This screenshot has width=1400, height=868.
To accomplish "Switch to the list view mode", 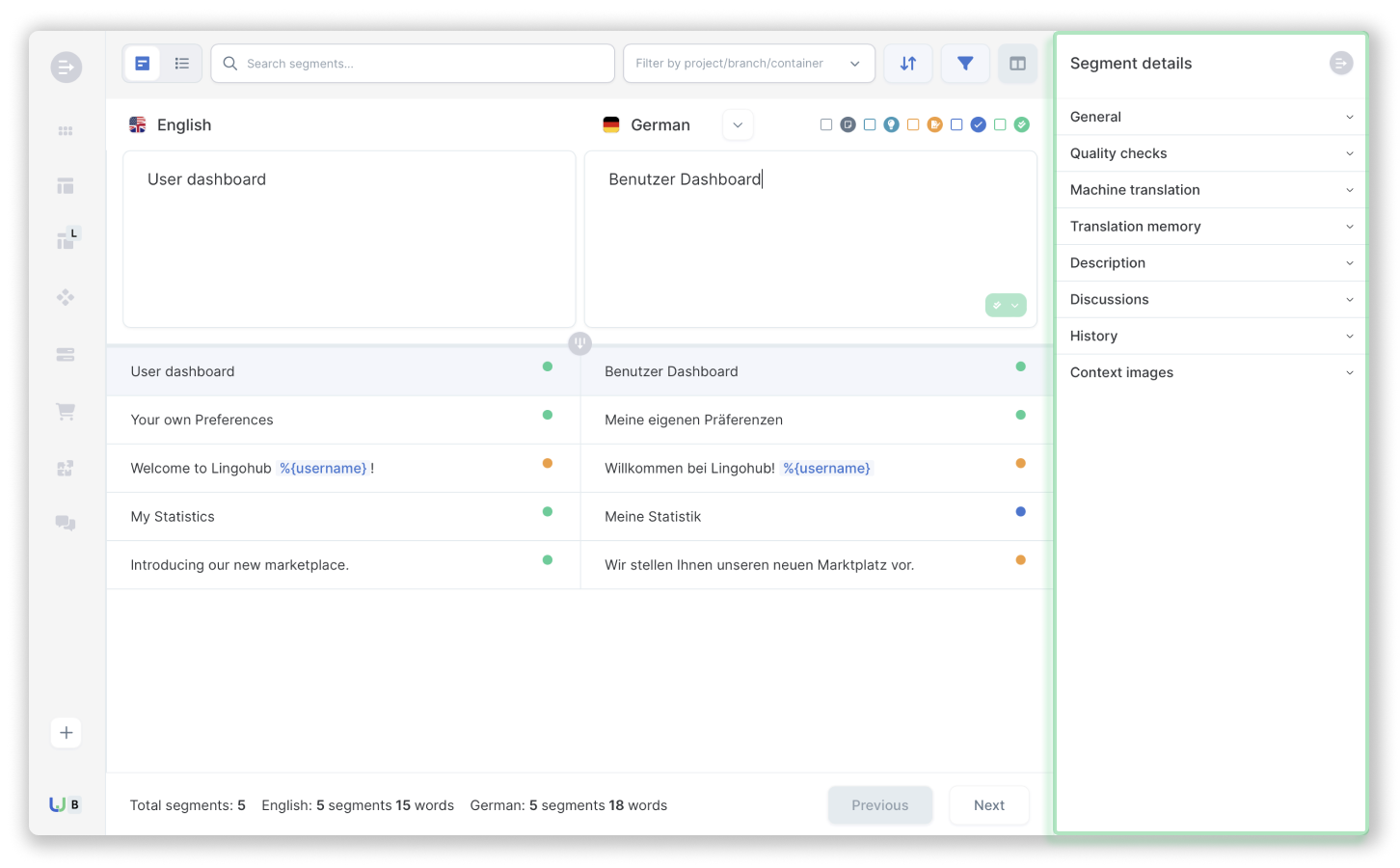I will coord(181,64).
